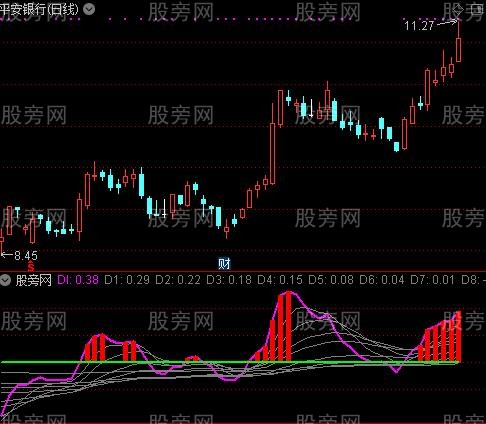This screenshot has width=486, height=424.
Task: Click the 股旁网 indicator name label
Action: point(34,280)
